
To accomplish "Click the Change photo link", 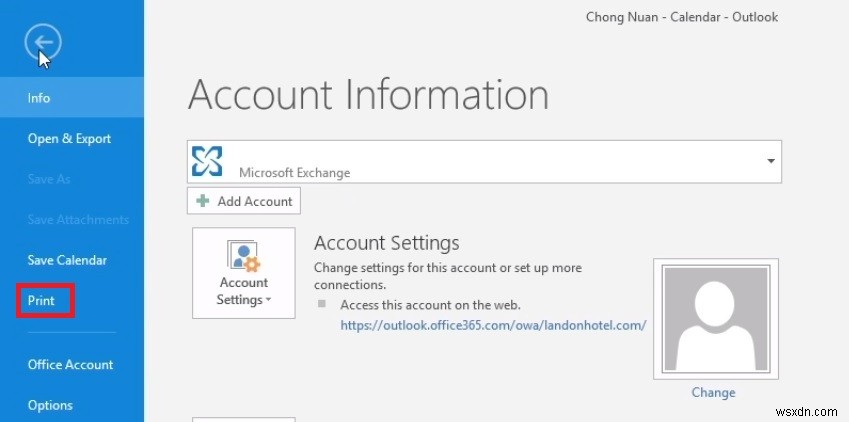I will 713,392.
